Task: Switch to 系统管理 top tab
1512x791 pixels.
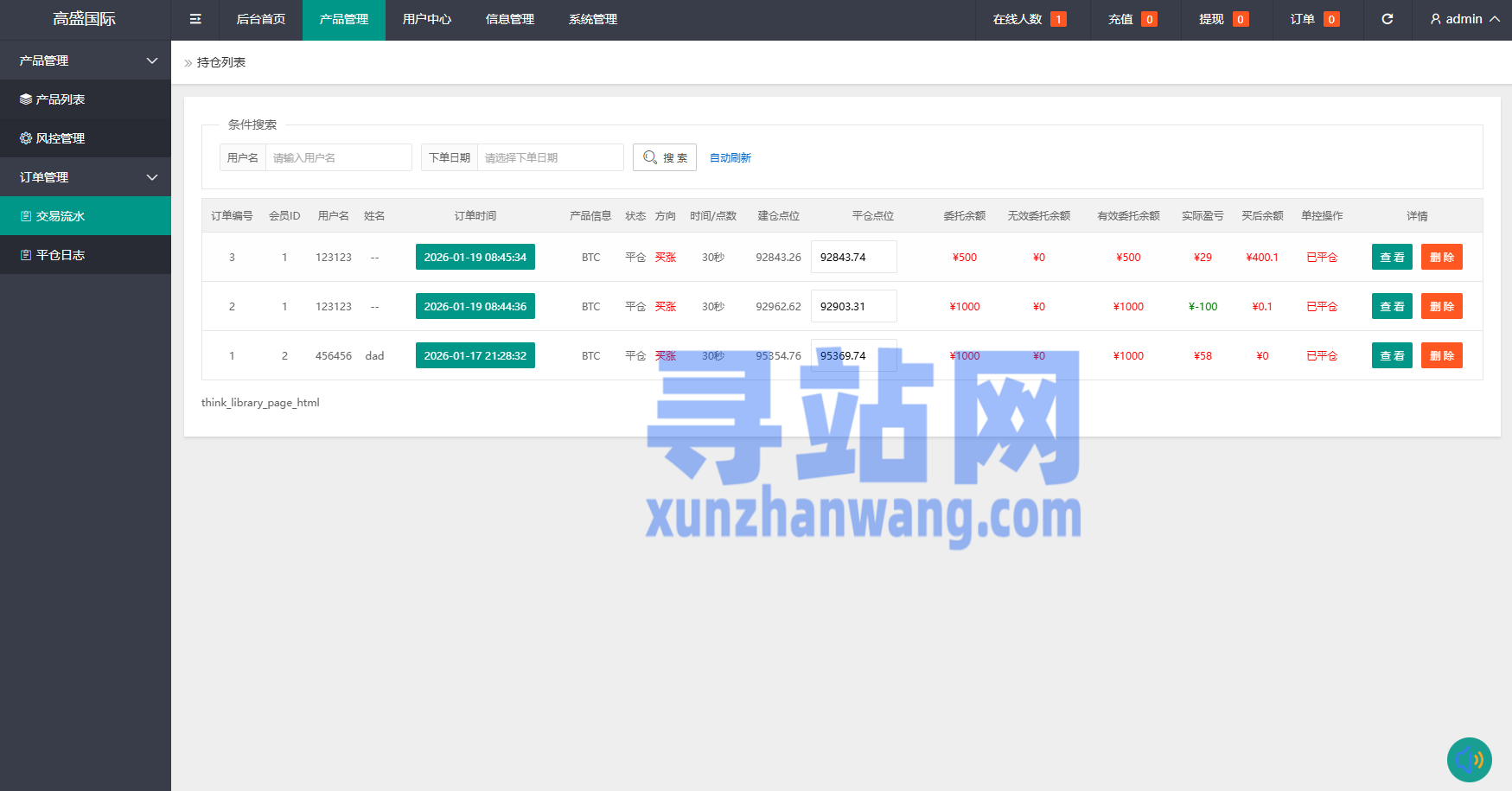Action: 593,19
